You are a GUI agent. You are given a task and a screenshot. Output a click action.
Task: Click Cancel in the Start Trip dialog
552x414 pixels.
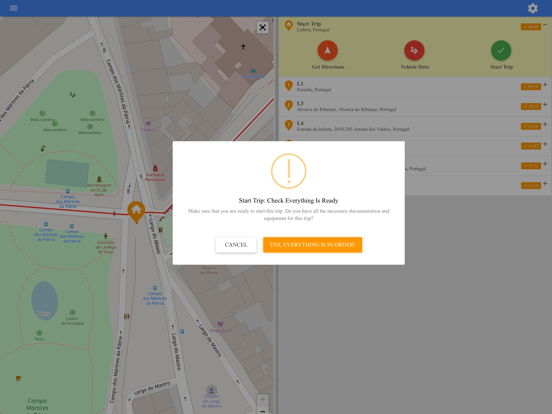tap(236, 245)
